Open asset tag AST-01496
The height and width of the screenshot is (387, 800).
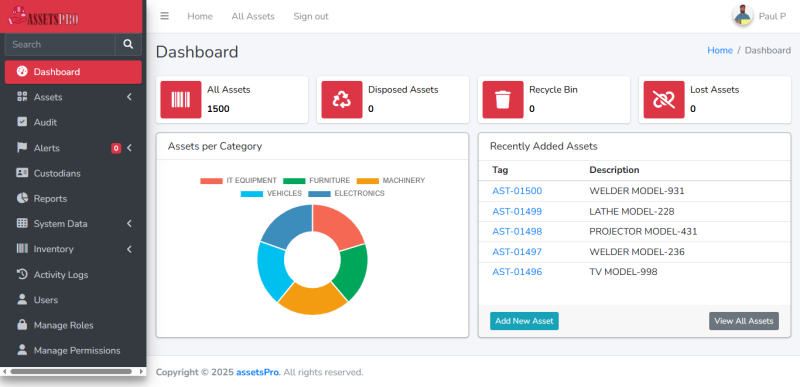tap(517, 272)
